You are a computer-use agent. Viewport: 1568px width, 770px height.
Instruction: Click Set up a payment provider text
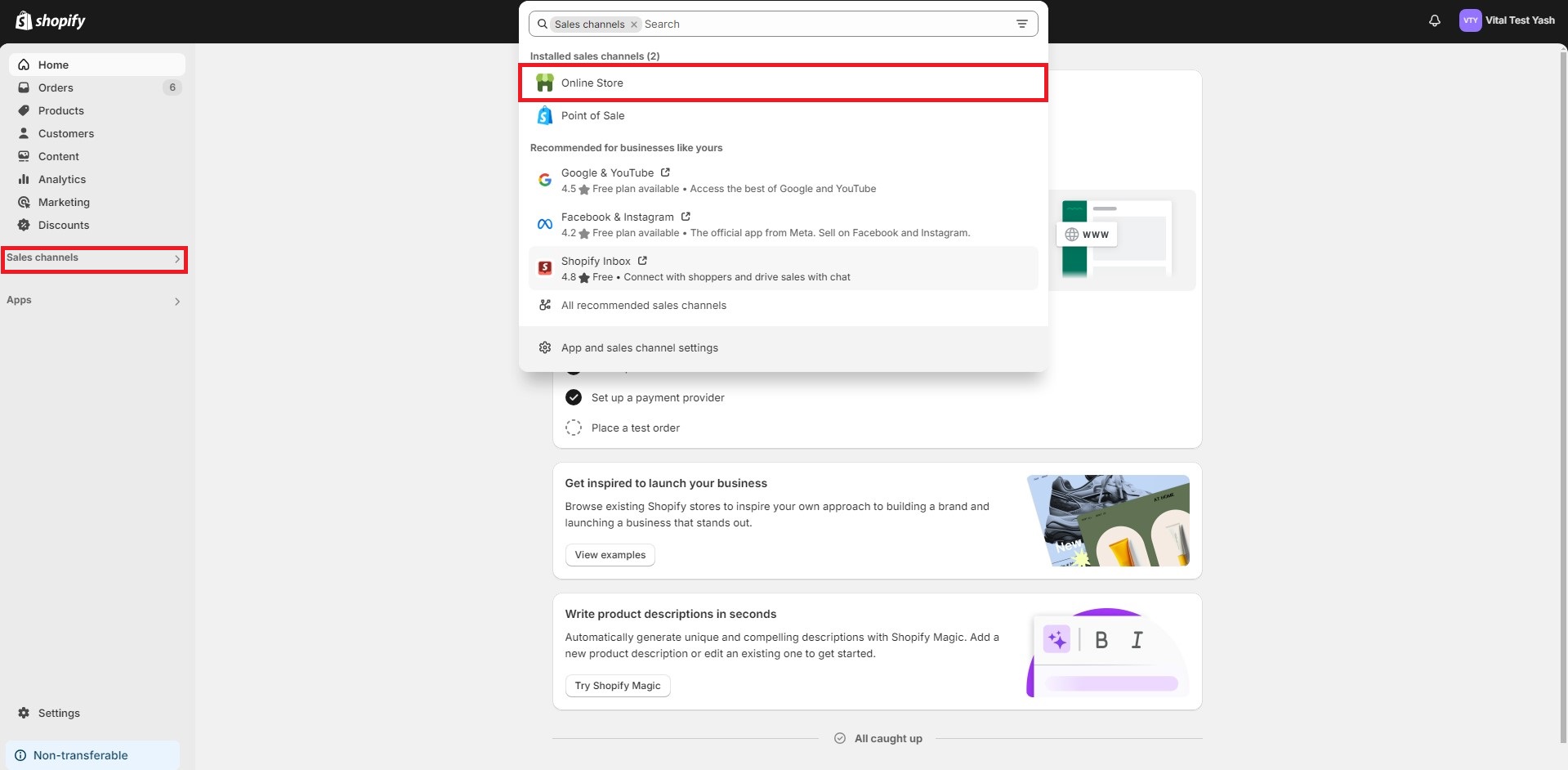[658, 397]
